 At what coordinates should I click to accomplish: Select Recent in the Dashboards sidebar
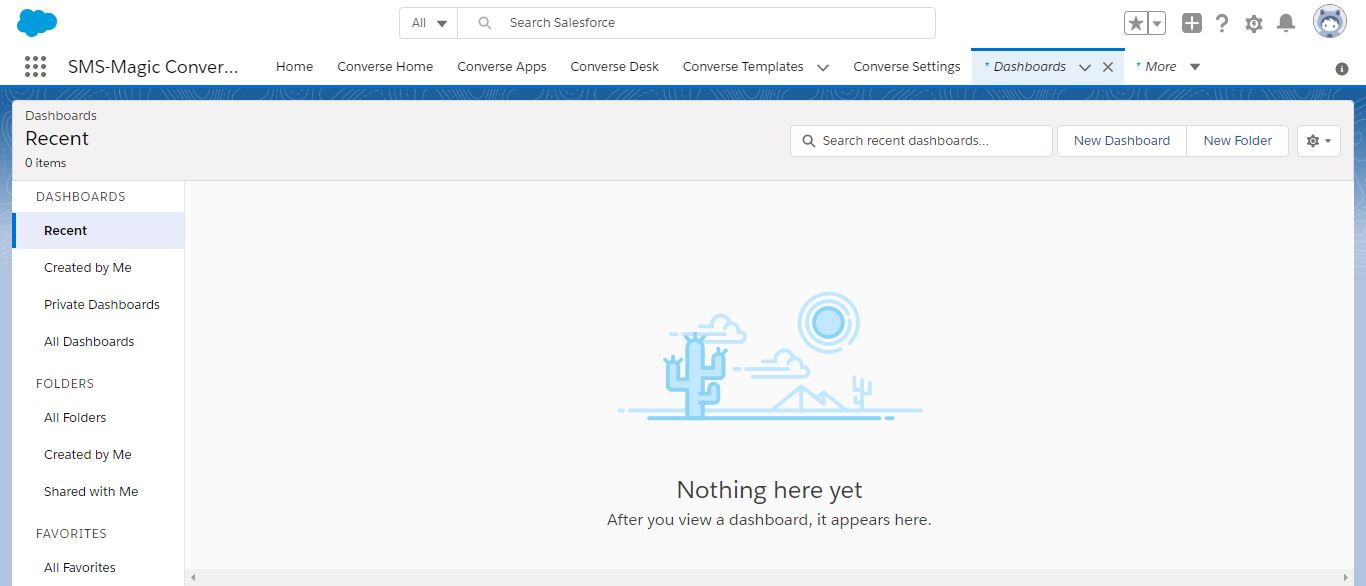(99, 230)
